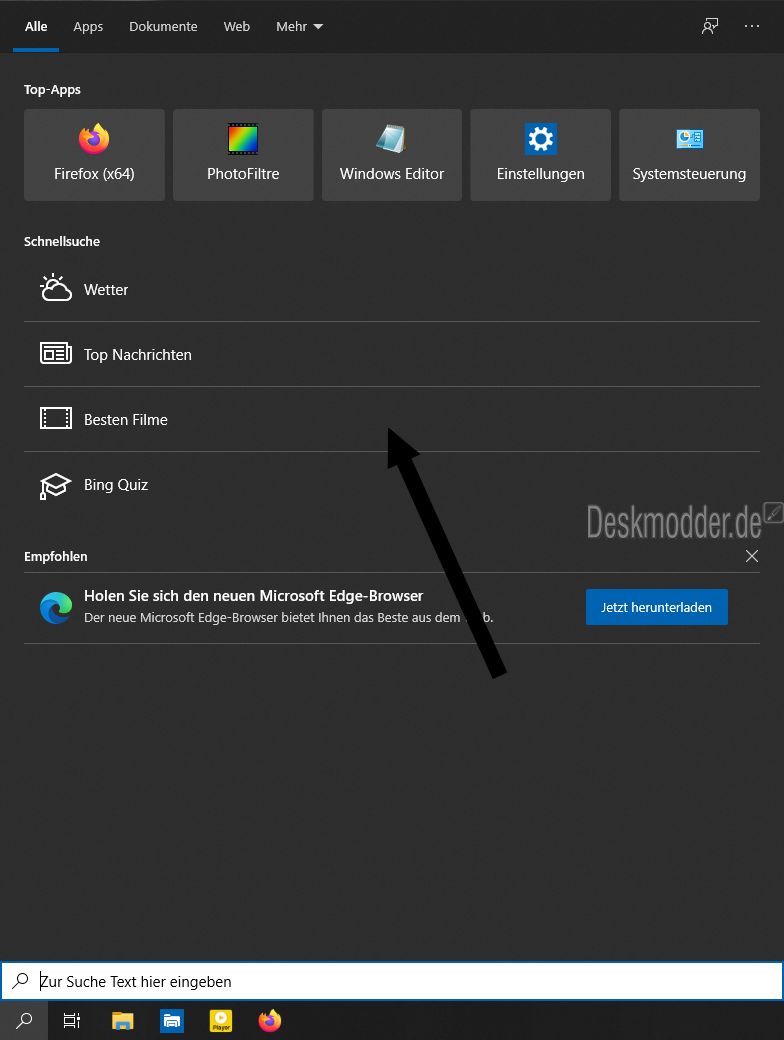Open Systemsteuerung control panel tile
Viewport: 784px width, 1040px height.
(x=689, y=155)
